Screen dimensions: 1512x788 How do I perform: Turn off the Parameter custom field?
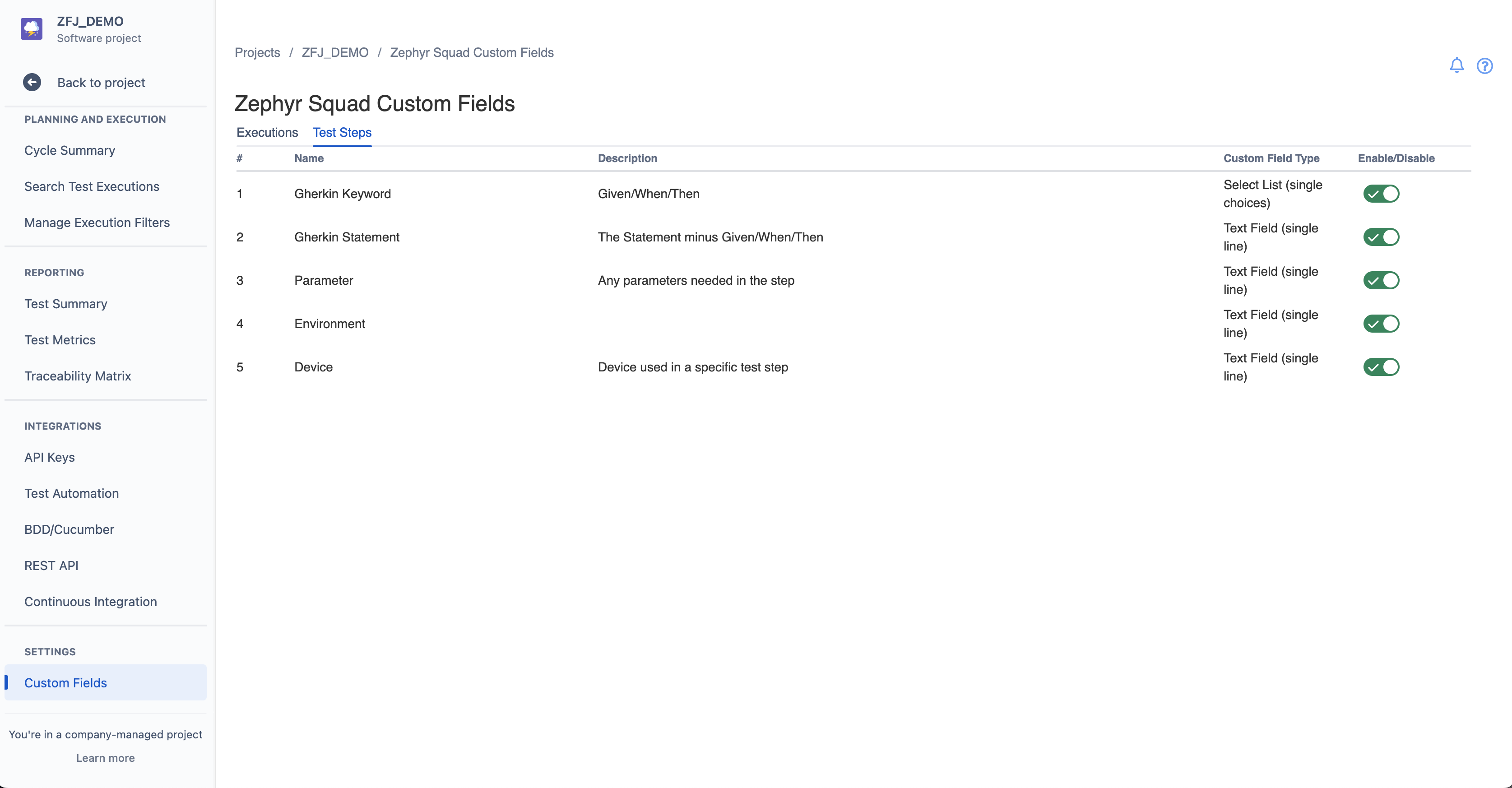click(1381, 280)
